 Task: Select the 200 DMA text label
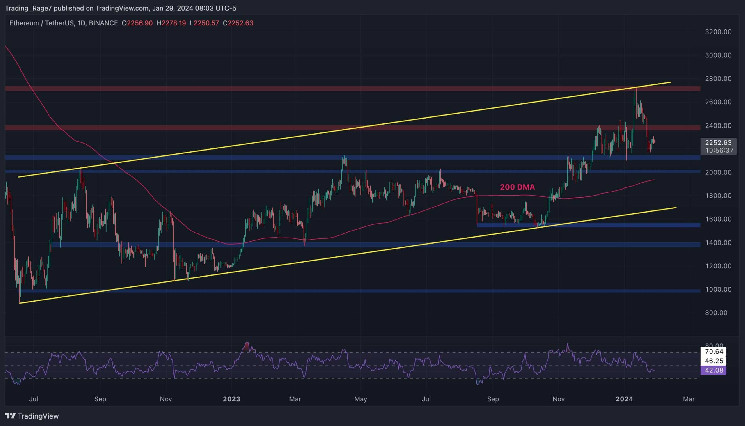(519, 188)
